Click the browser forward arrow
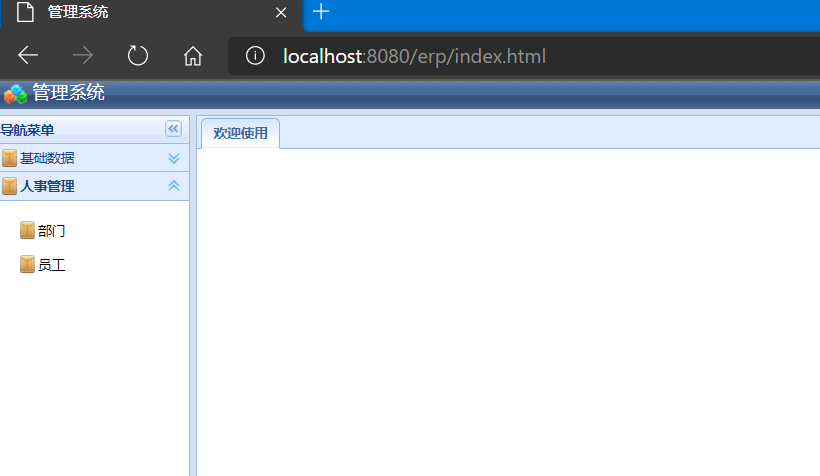The width and height of the screenshot is (820, 476). click(83, 55)
